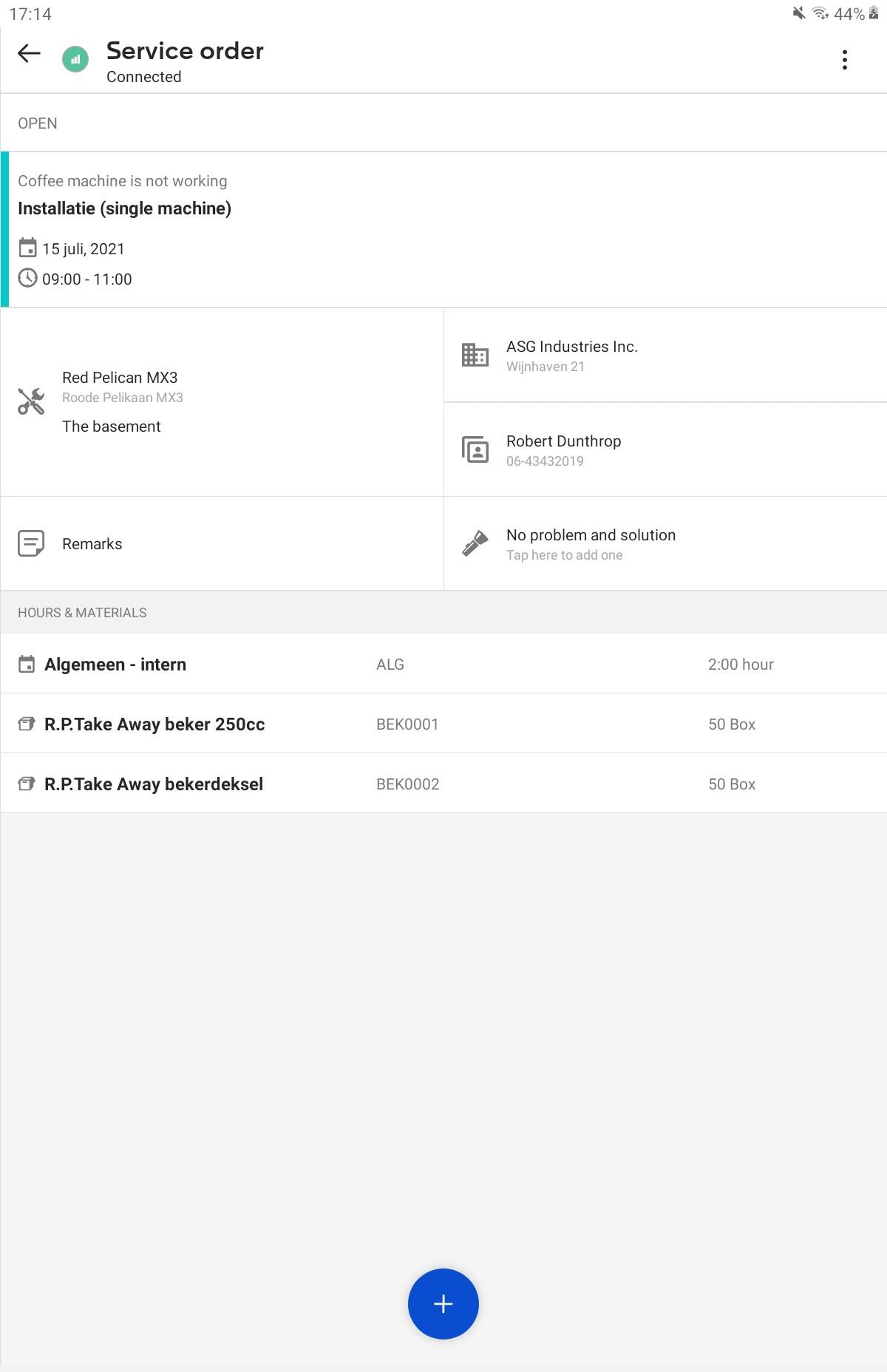Tap the contact card icon for Robert Dunthrop
The height and width of the screenshot is (1372, 887).
pyautogui.click(x=475, y=449)
